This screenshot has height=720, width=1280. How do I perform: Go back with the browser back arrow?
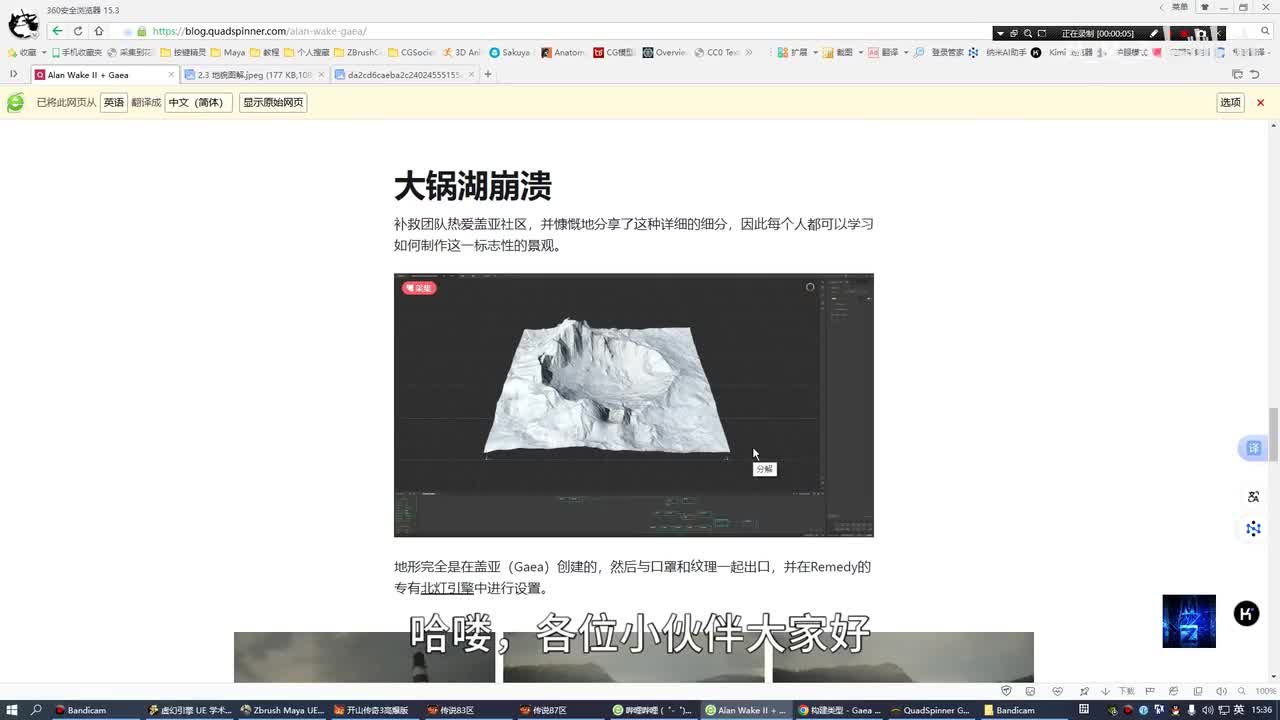[x=57, y=31]
